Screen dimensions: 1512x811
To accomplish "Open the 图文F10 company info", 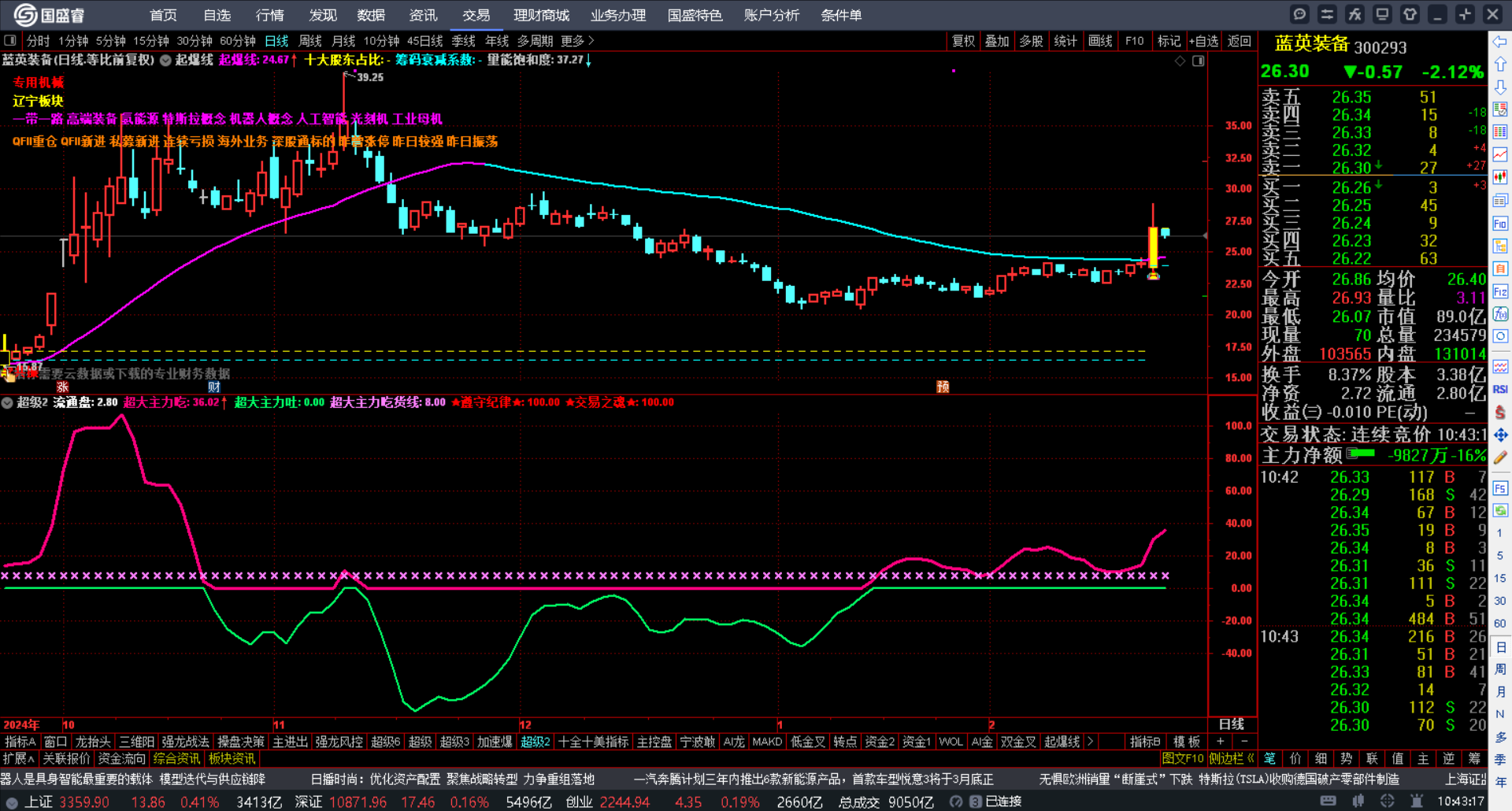I will (1183, 759).
